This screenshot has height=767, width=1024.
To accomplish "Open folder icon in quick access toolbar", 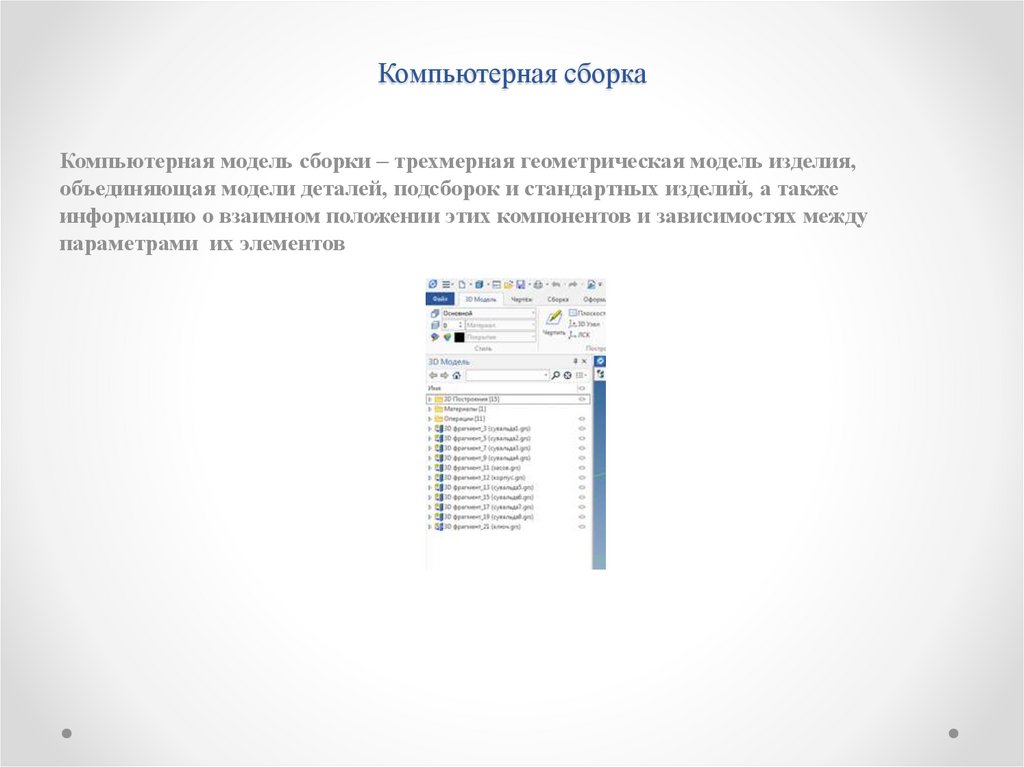I will 508,284.
